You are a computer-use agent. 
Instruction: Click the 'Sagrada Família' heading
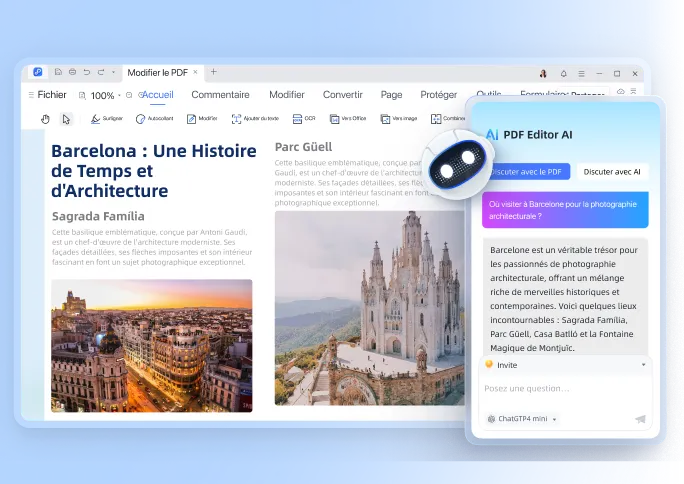98,216
